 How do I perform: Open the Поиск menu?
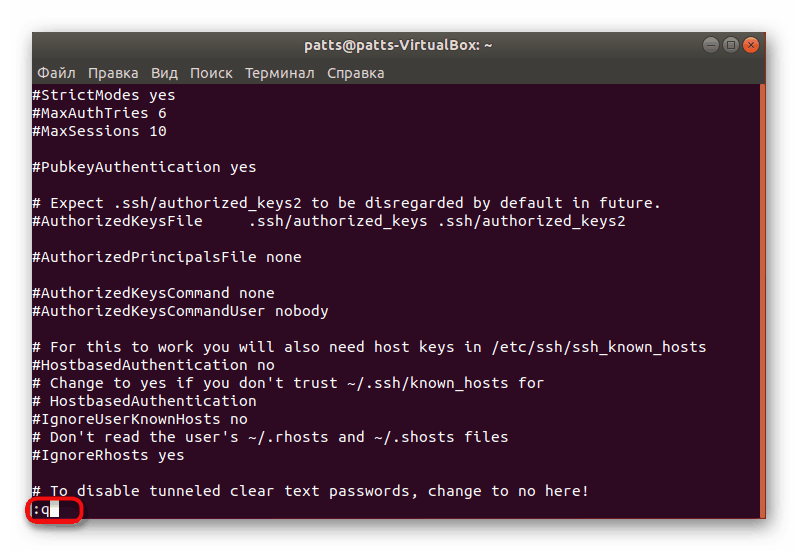coord(211,73)
